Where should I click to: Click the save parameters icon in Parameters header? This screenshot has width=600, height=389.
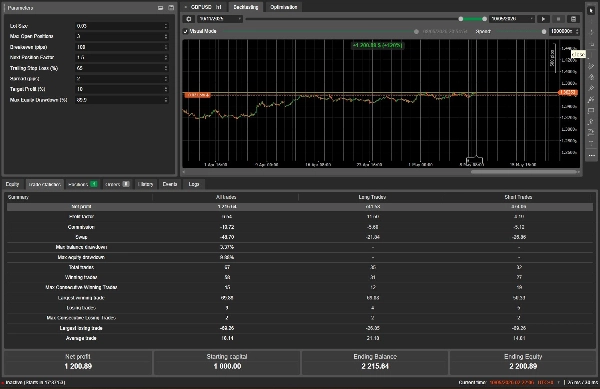(171, 8)
